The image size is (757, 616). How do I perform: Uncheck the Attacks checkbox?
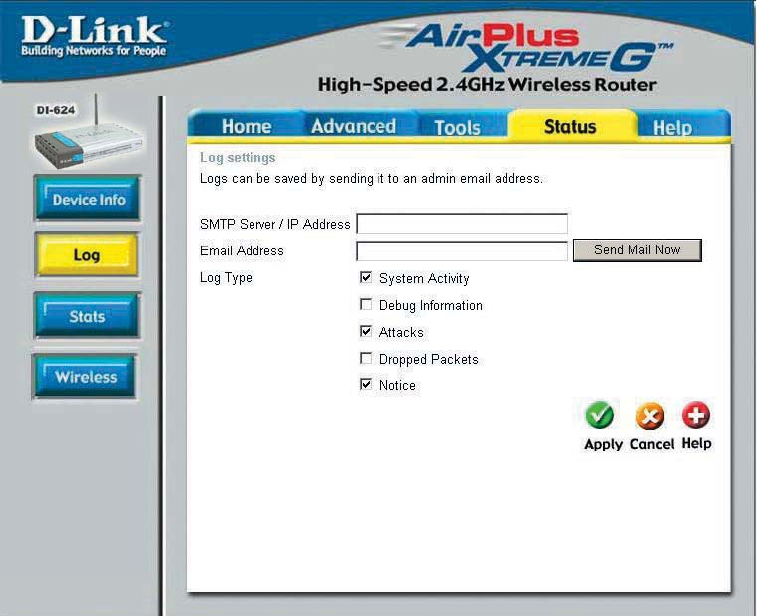coord(366,331)
